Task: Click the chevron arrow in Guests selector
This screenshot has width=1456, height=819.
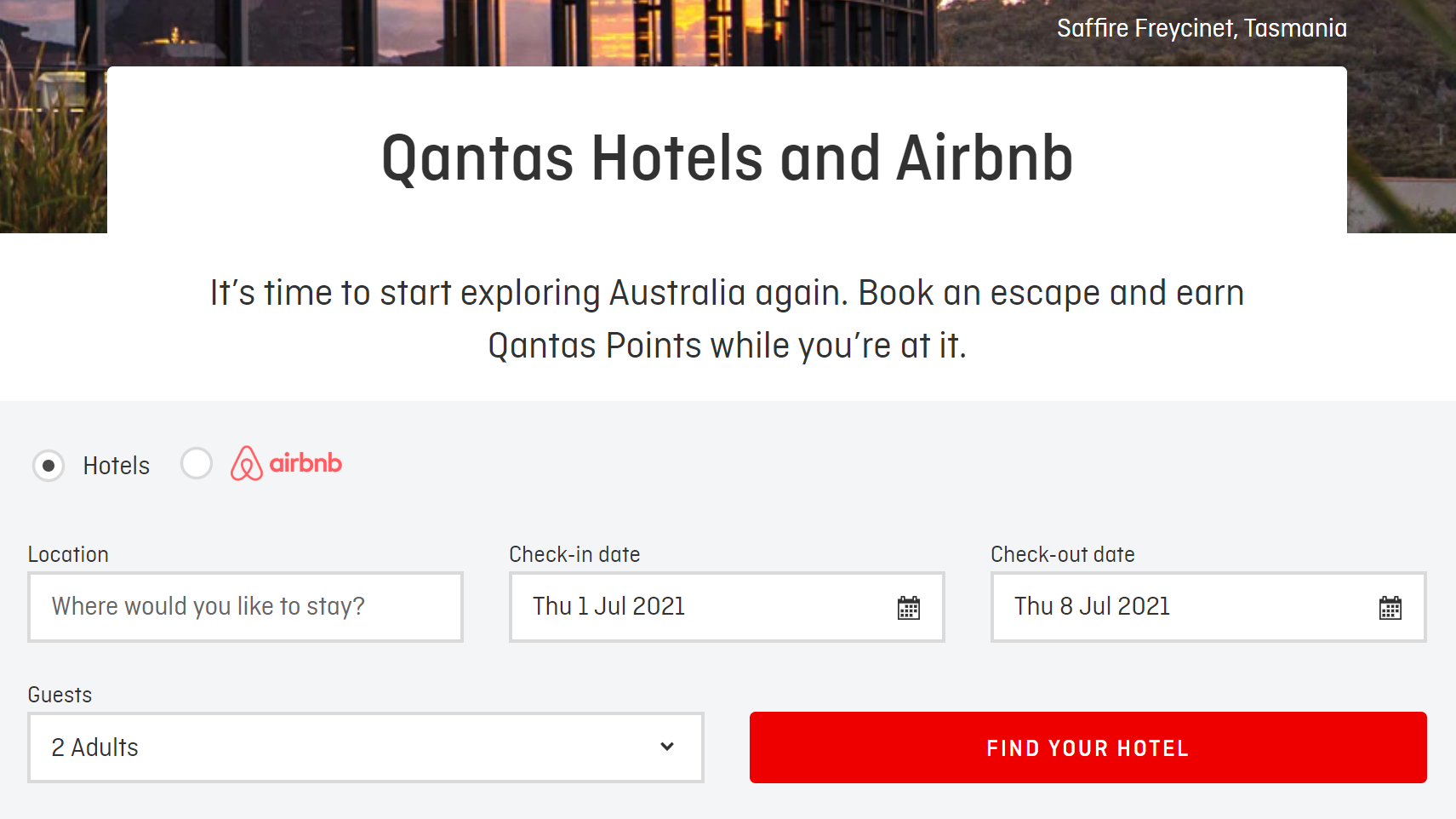Action: coord(667,747)
